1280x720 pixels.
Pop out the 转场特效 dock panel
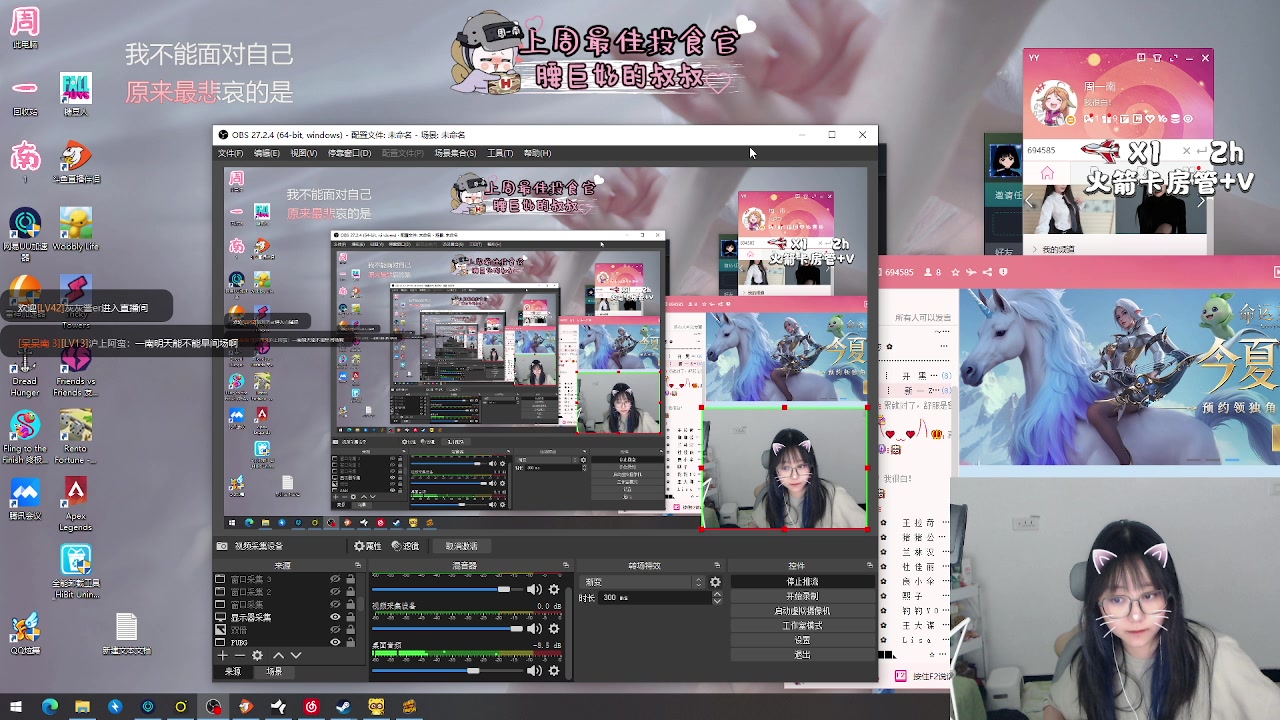pyautogui.click(x=717, y=565)
